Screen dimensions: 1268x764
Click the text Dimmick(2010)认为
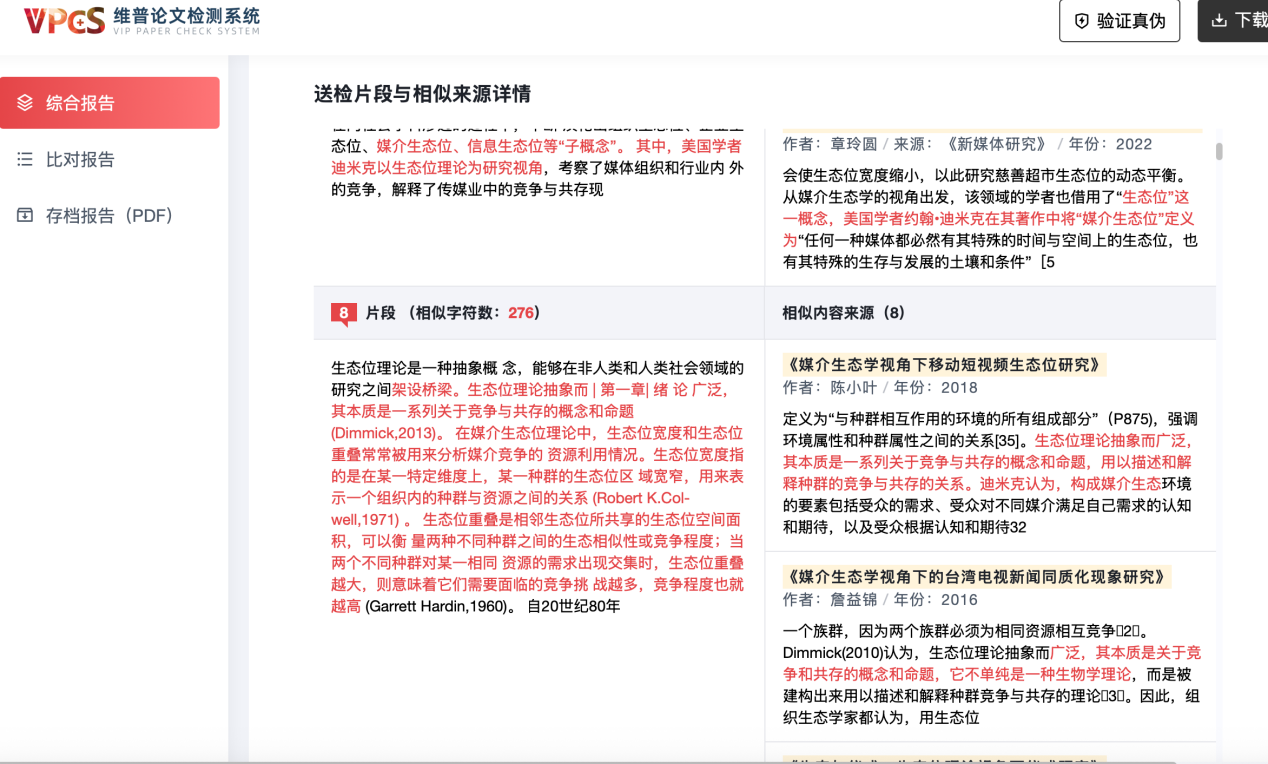tap(850, 653)
